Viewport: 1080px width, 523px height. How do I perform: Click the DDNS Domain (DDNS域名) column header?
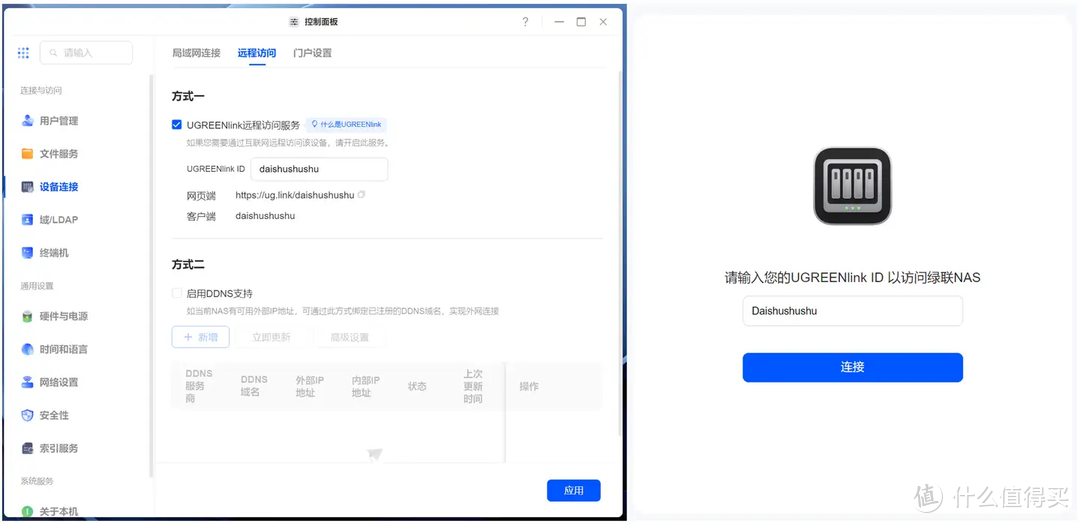click(x=254, y=386)
